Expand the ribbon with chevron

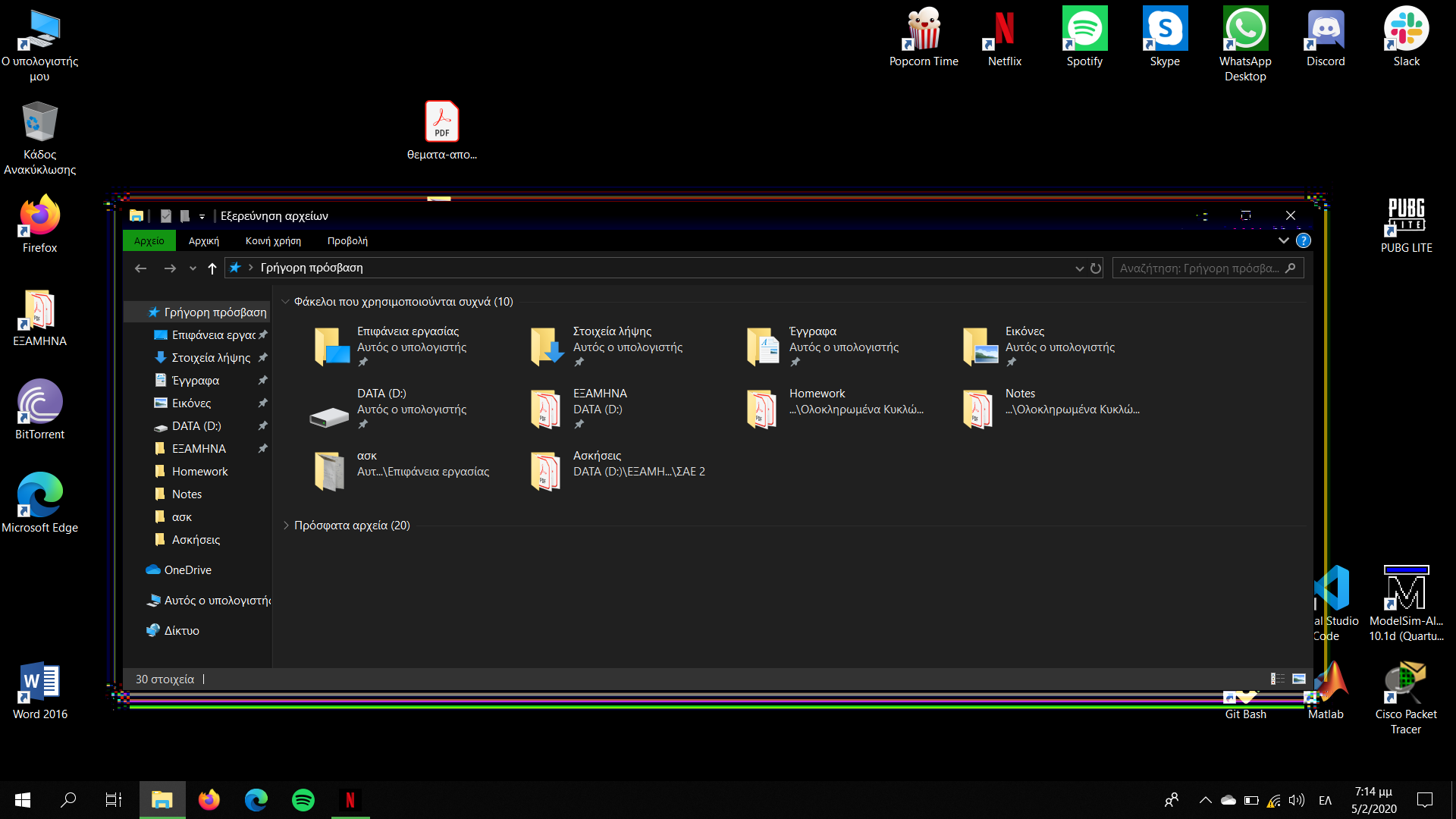[x=1283, y=241]
